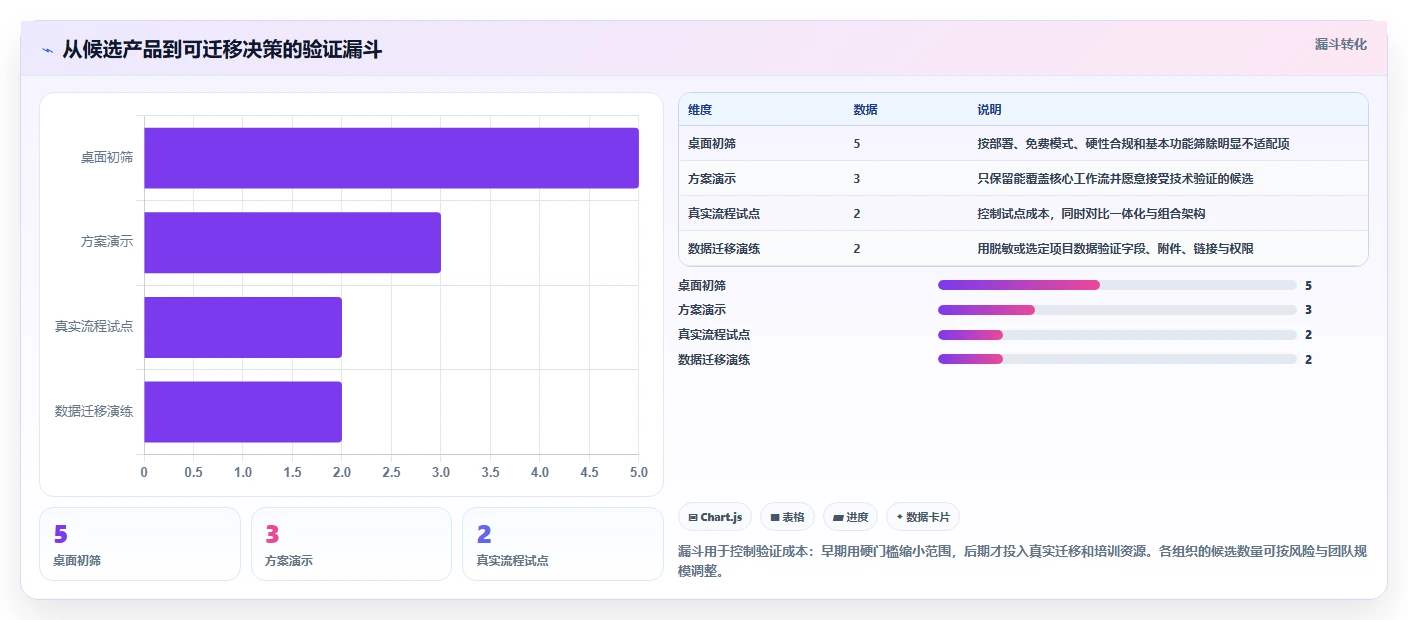Click the 真实流程试点 bar in chart
1408x620 pixels.
pos(243,327)
